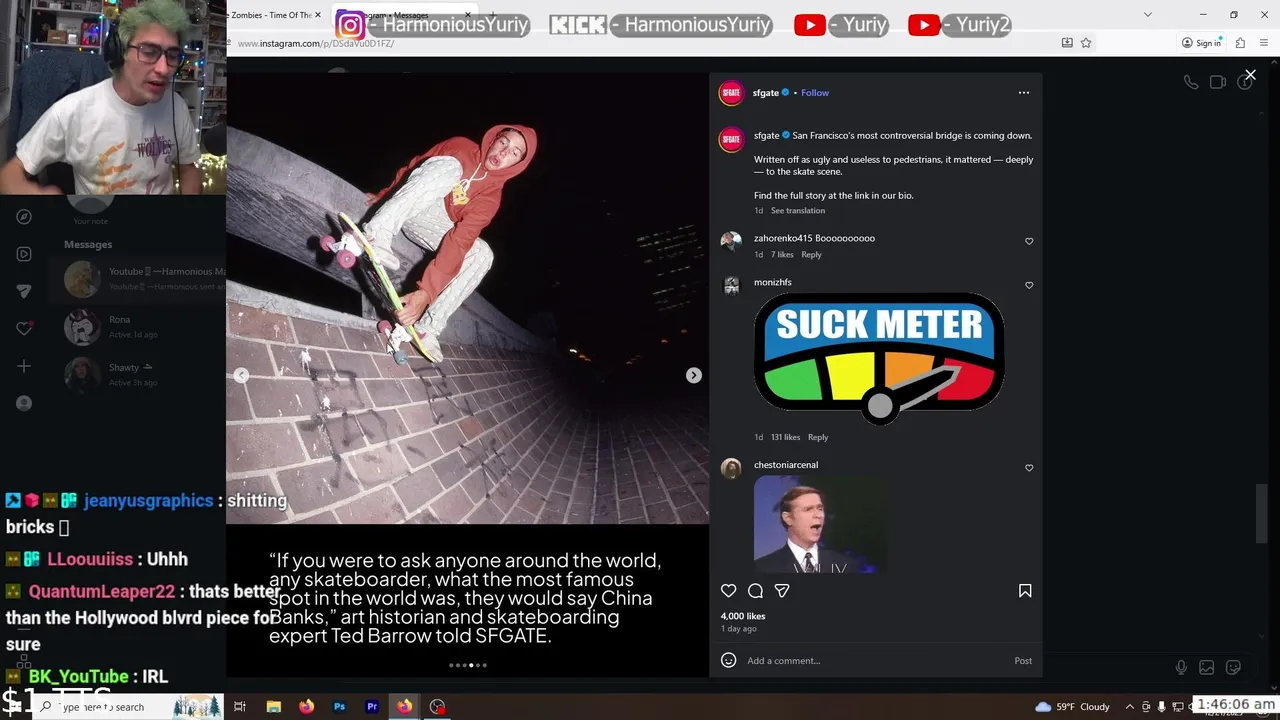
Task: Focus the Add a comment field
Action: point(875,660)
